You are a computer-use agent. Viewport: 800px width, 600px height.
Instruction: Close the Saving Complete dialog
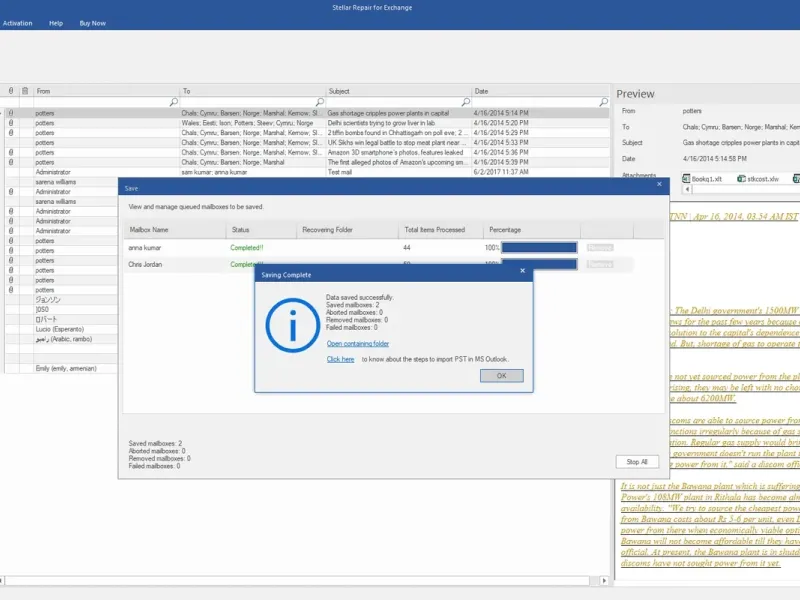[522, 270]
